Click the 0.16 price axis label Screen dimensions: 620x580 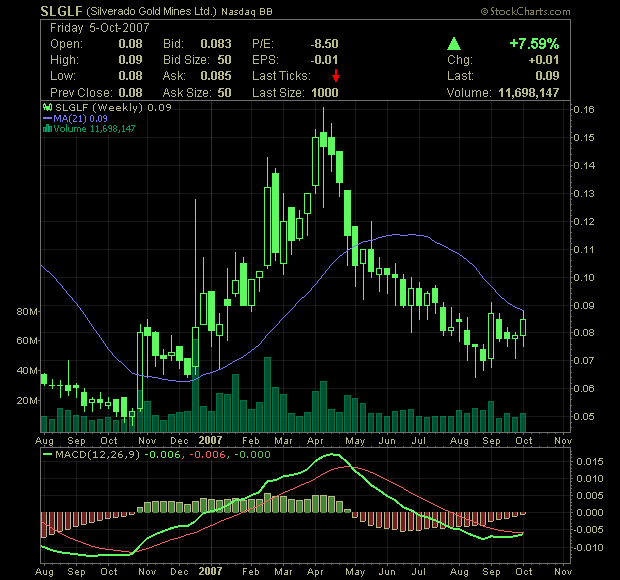(x=584, y=110)
